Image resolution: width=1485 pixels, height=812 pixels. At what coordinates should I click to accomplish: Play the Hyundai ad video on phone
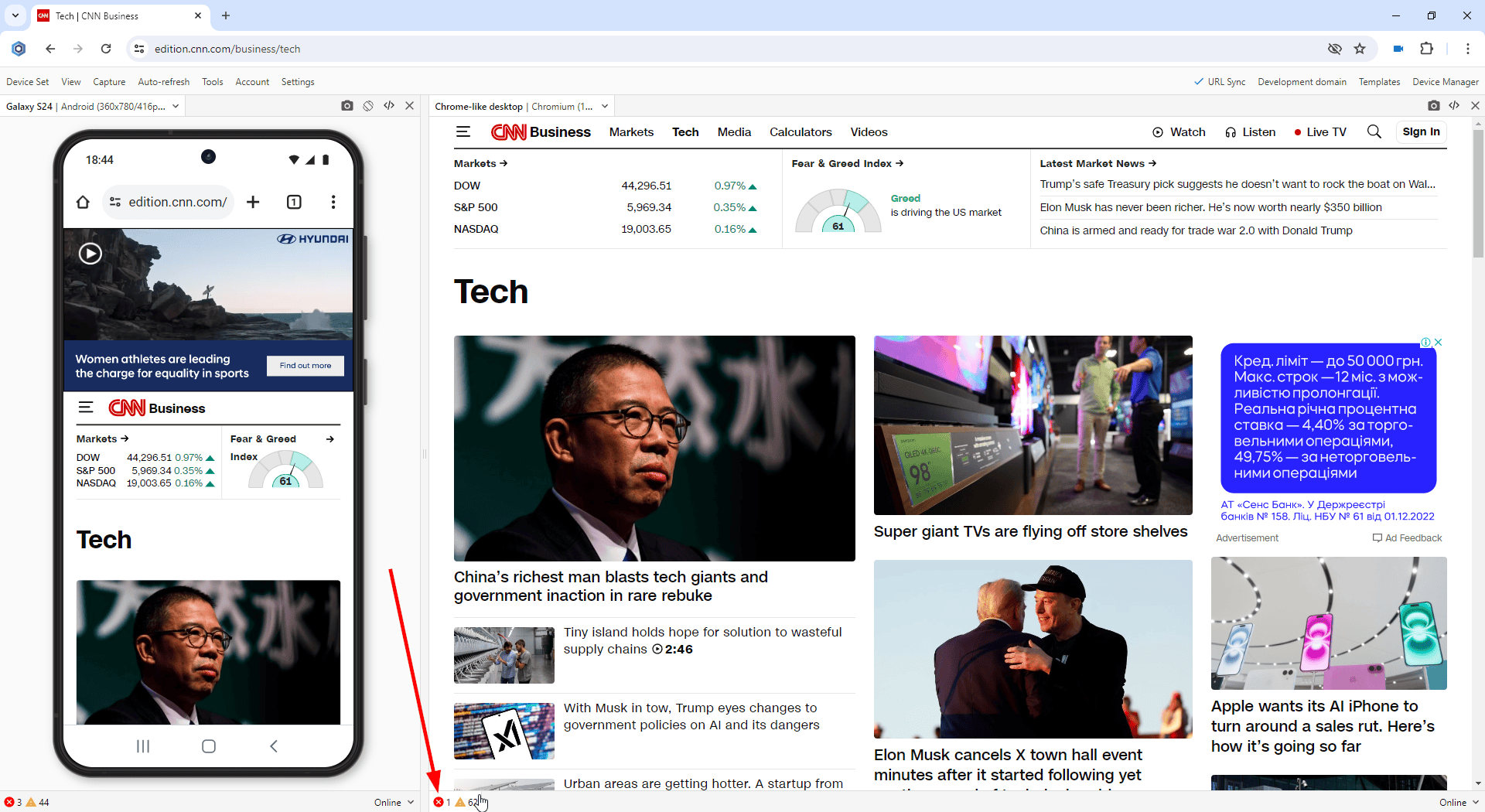90,254
